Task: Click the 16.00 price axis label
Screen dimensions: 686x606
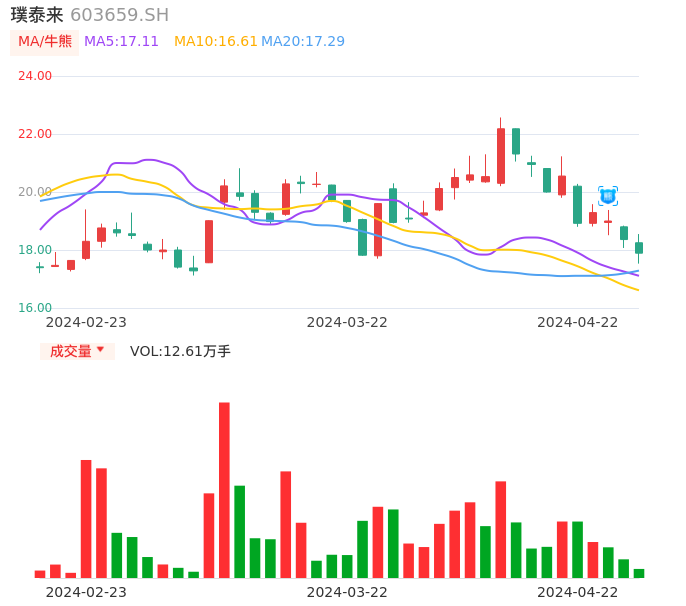Action: (x=35, y=308)
